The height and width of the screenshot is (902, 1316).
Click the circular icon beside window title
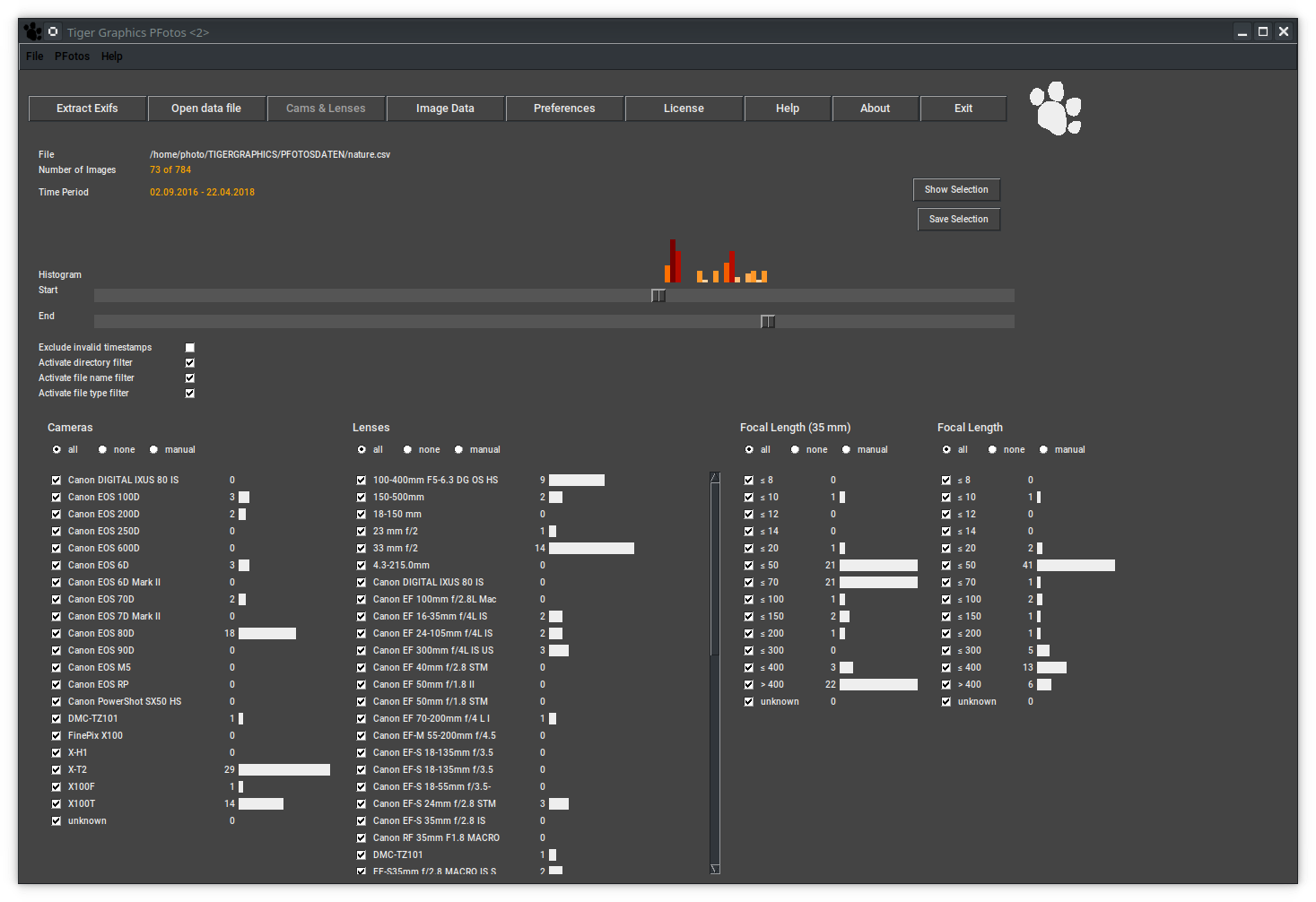pyautogui.click(x=53, y=31)
